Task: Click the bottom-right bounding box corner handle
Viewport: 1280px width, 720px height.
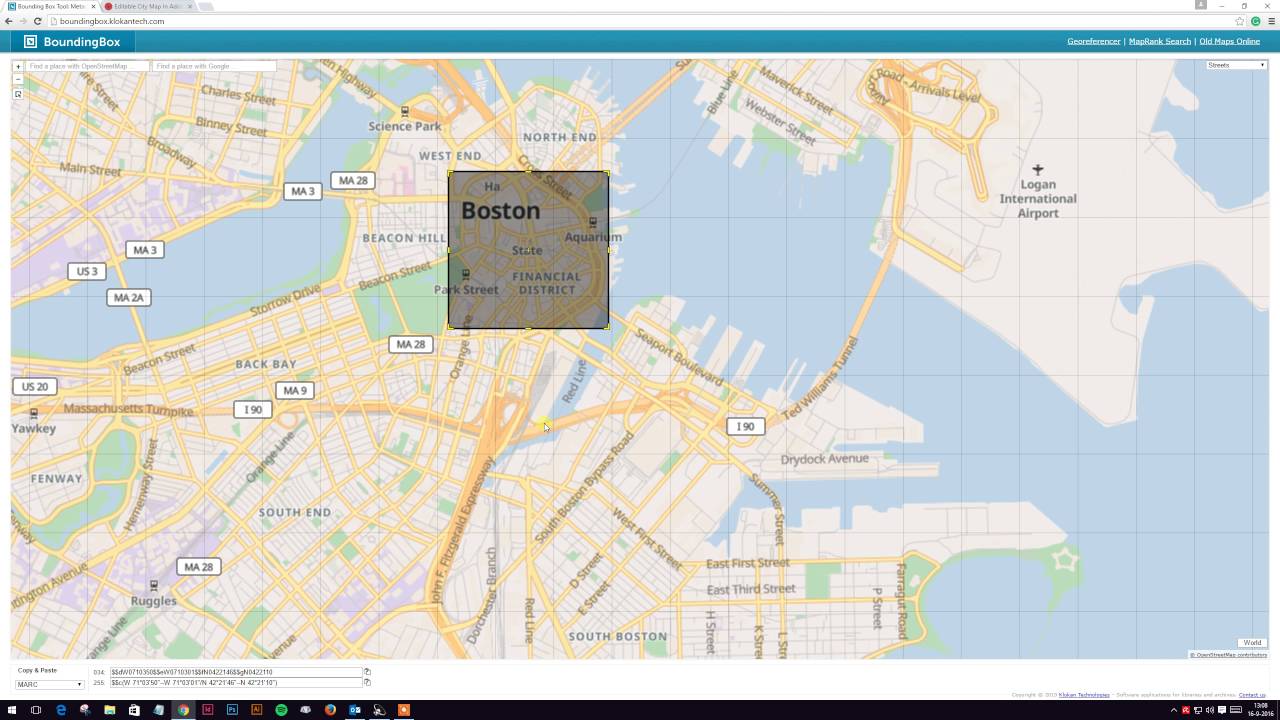Action: click(x=608, y=327)
